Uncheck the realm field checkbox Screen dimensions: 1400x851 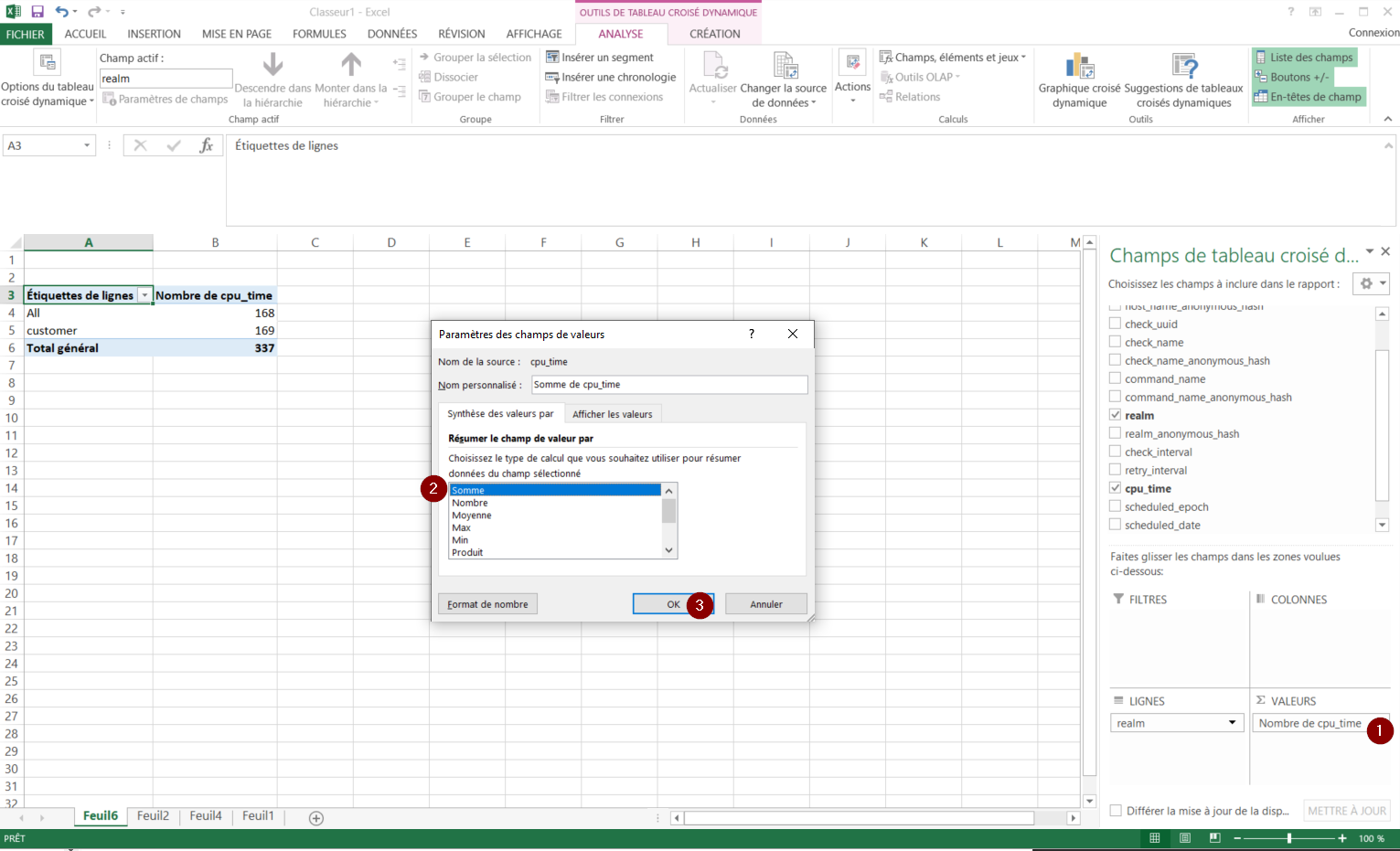pyautogui.click(x=1115, y=415)
